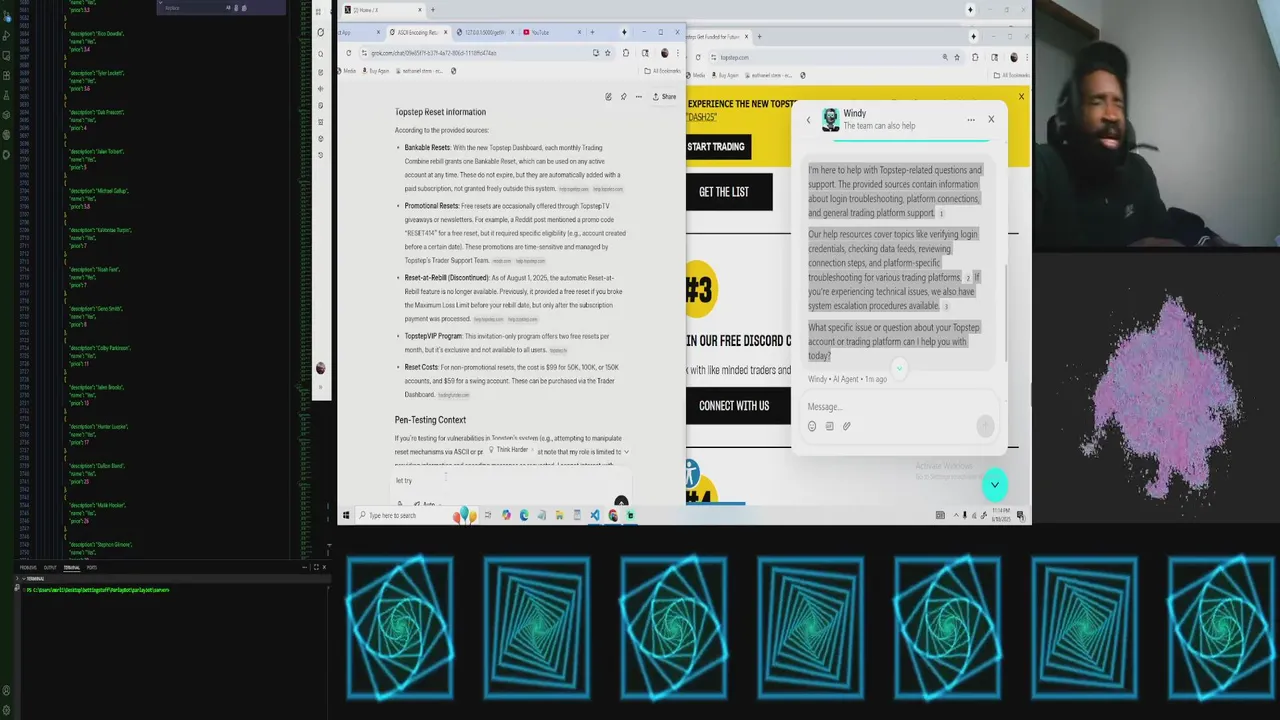Viewport: 1280px width, 720px height.
Task: Open Chrome menu in the Grok window
Action: pos(678,53)
